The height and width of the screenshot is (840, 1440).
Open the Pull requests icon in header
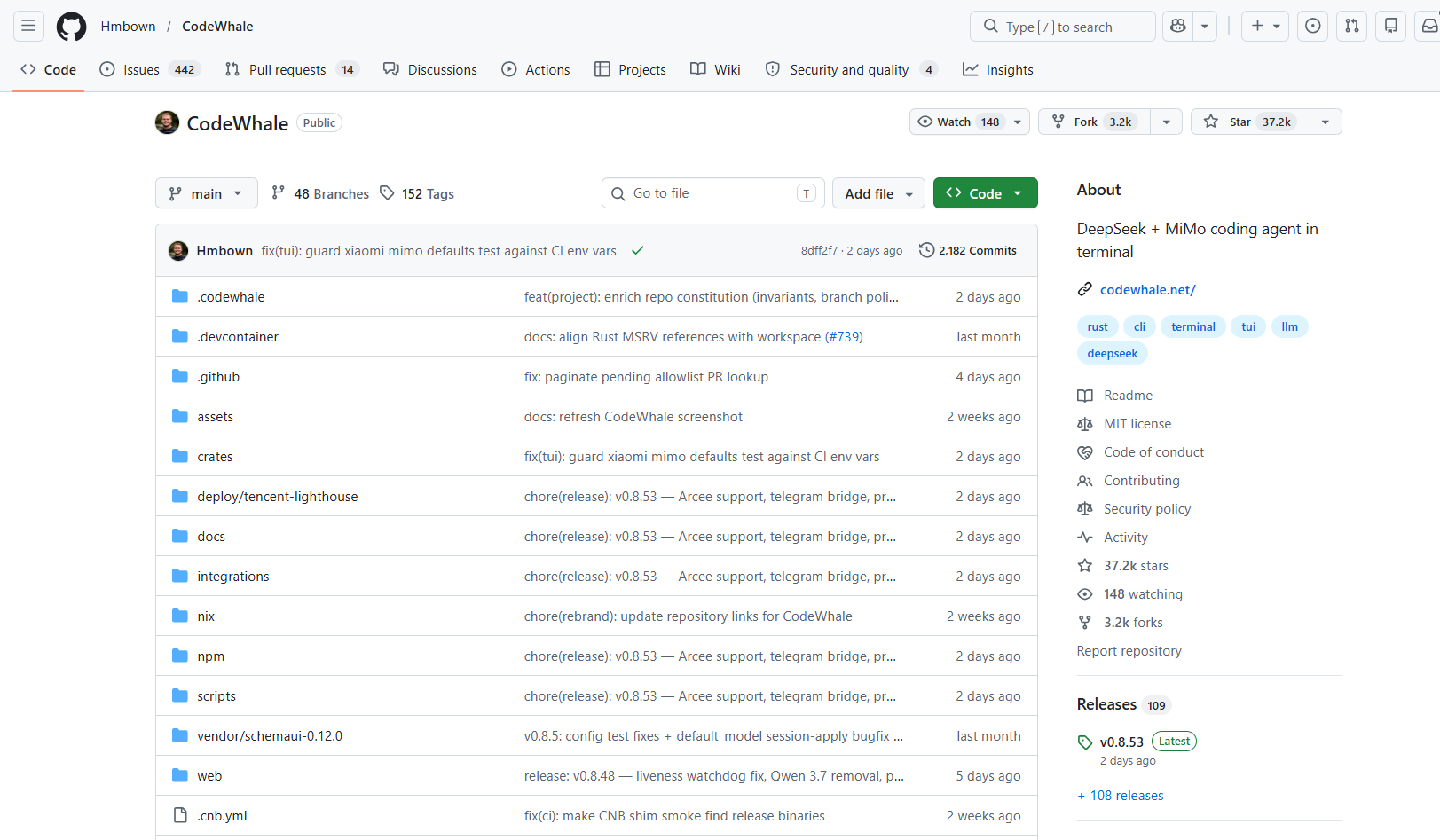1352,27
